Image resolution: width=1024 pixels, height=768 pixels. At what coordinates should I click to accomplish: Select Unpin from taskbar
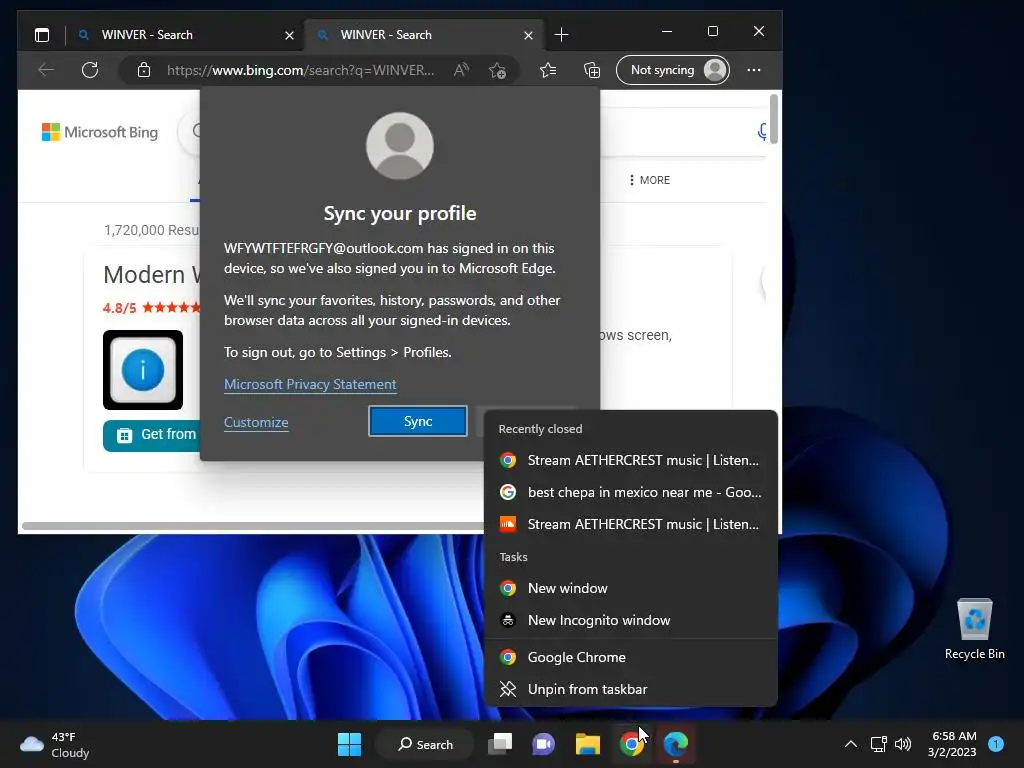click(x=631, y=690)
